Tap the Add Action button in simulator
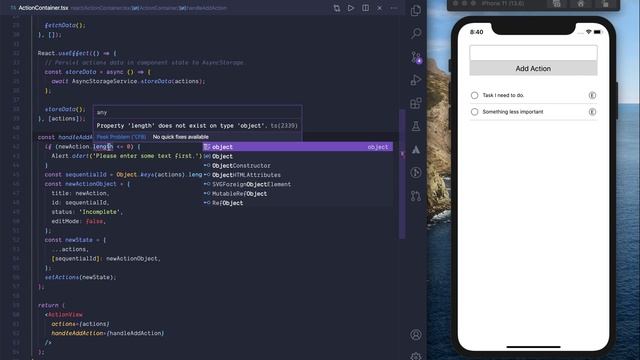Viewport: 640px width, 360px height. point(533,69)
